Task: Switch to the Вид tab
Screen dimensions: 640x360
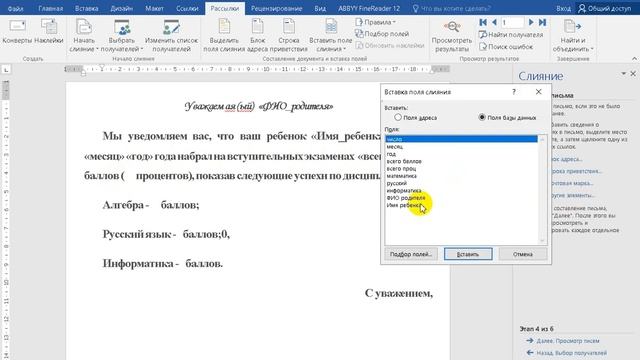Action: [320, 8]
